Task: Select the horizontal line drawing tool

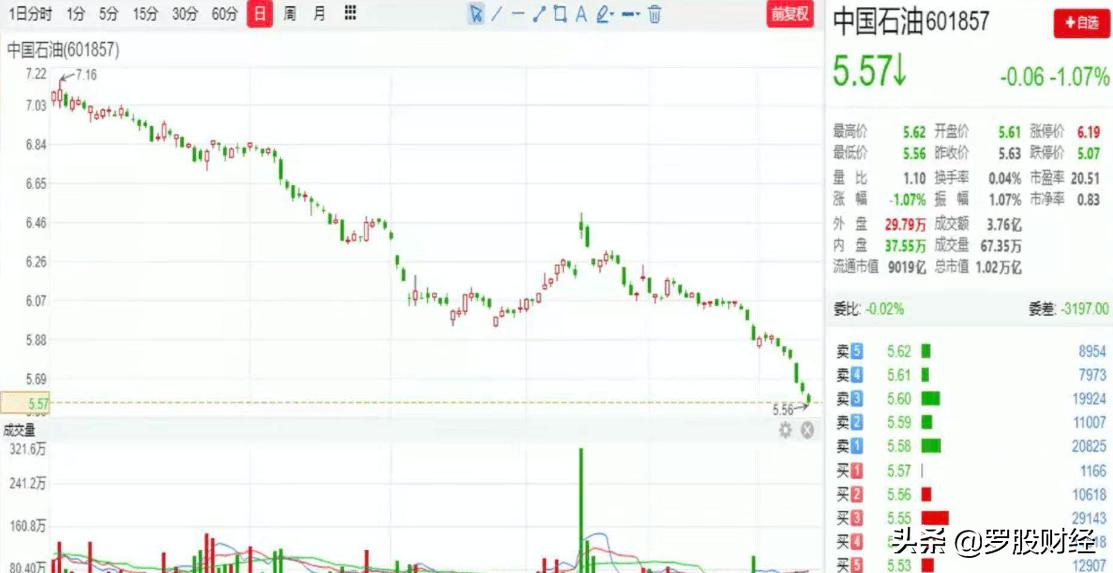Action: 517,13
